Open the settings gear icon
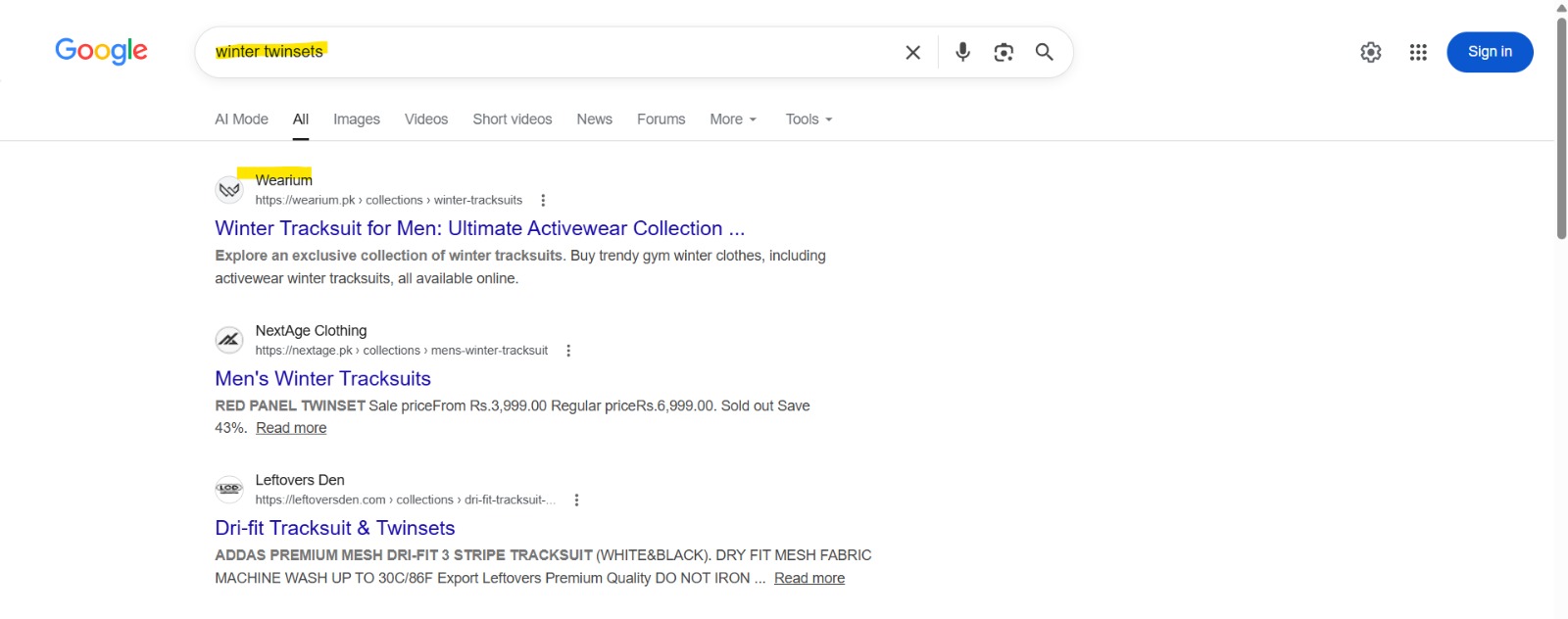1568x619 pixels. coord(1371,52)
